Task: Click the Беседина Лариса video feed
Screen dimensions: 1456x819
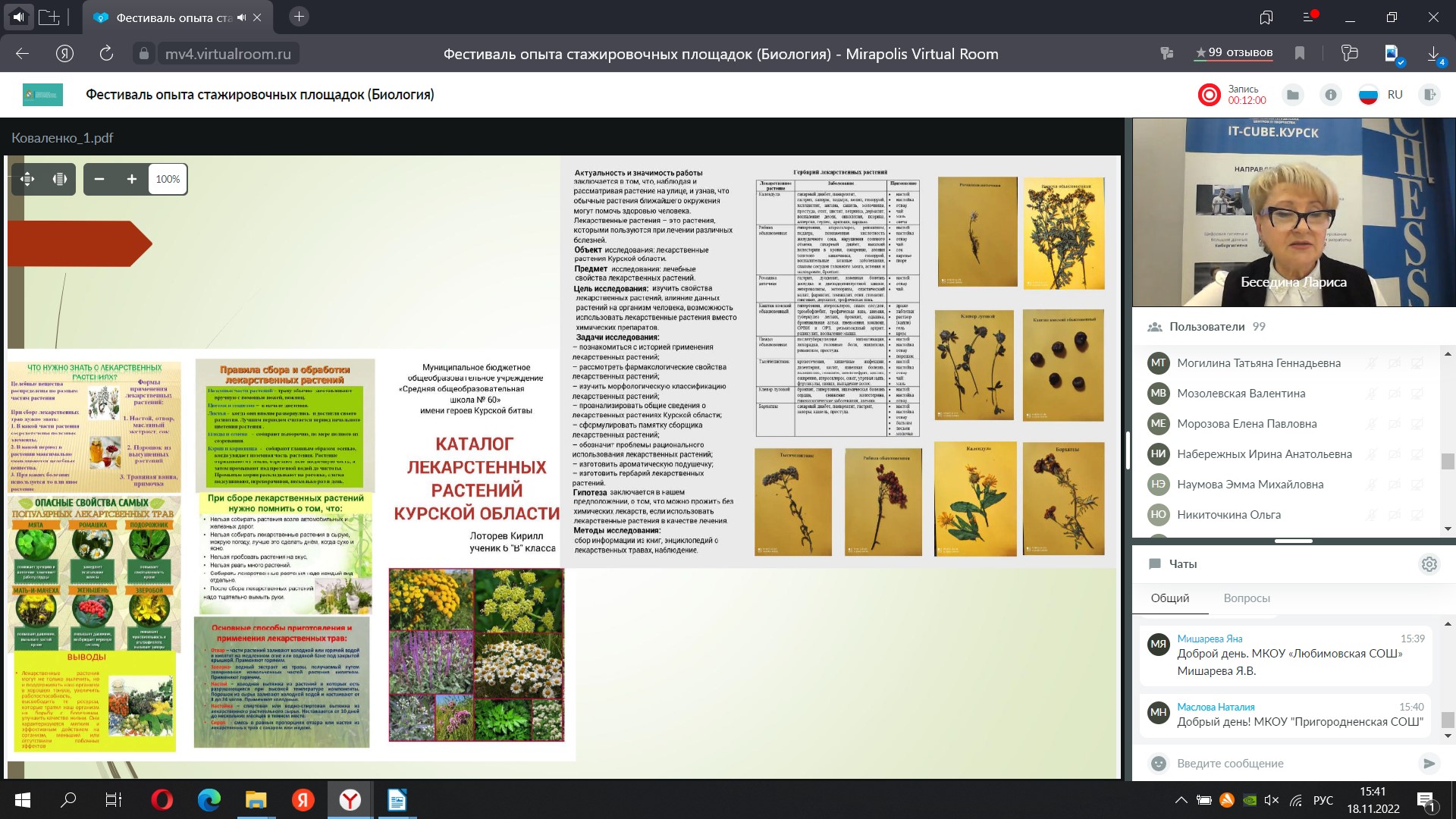Action: point(1294,212)
